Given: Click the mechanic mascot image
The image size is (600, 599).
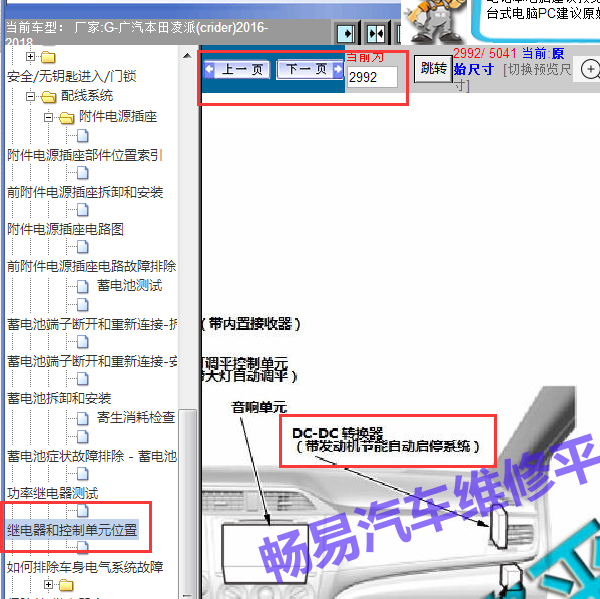Looking at the screenshot, I should [434, 21].
